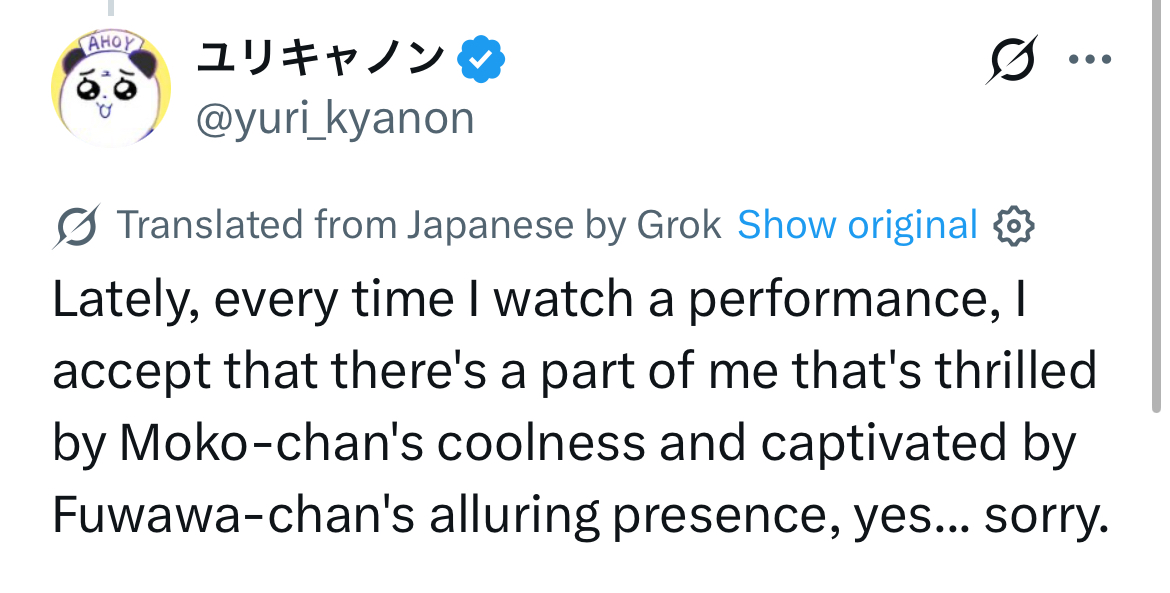Click the word "Lately" in the post
This screenshot has height=593, width=1170.
[x=116, y=301]
